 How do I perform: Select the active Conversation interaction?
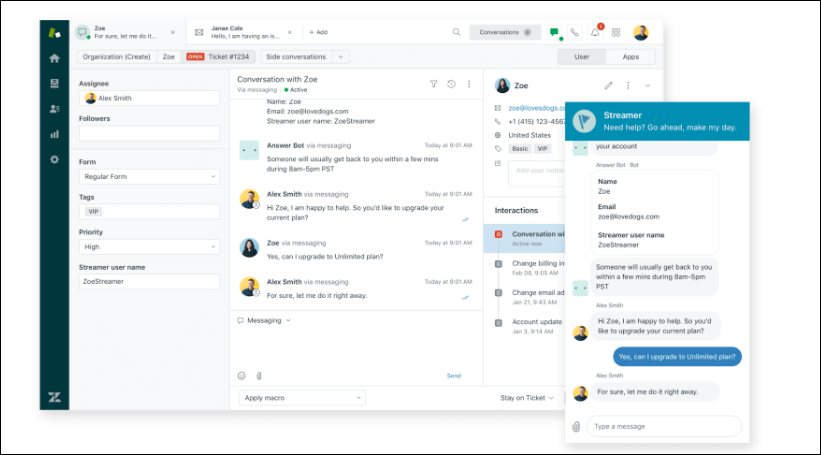[x=525, y=238]
